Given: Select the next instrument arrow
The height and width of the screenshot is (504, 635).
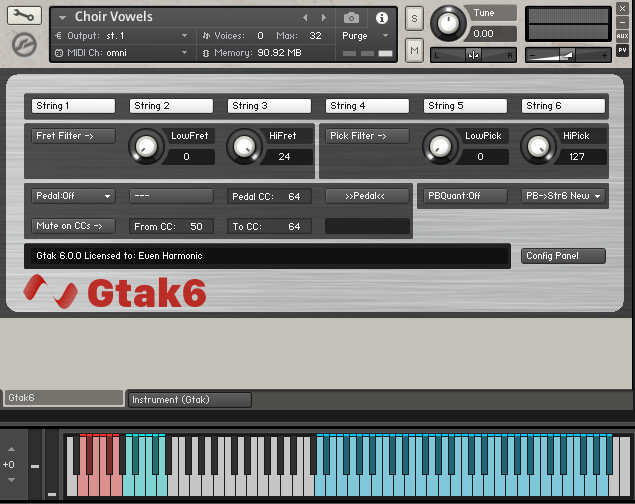Looking at the screenshot, I should point(322,18).
